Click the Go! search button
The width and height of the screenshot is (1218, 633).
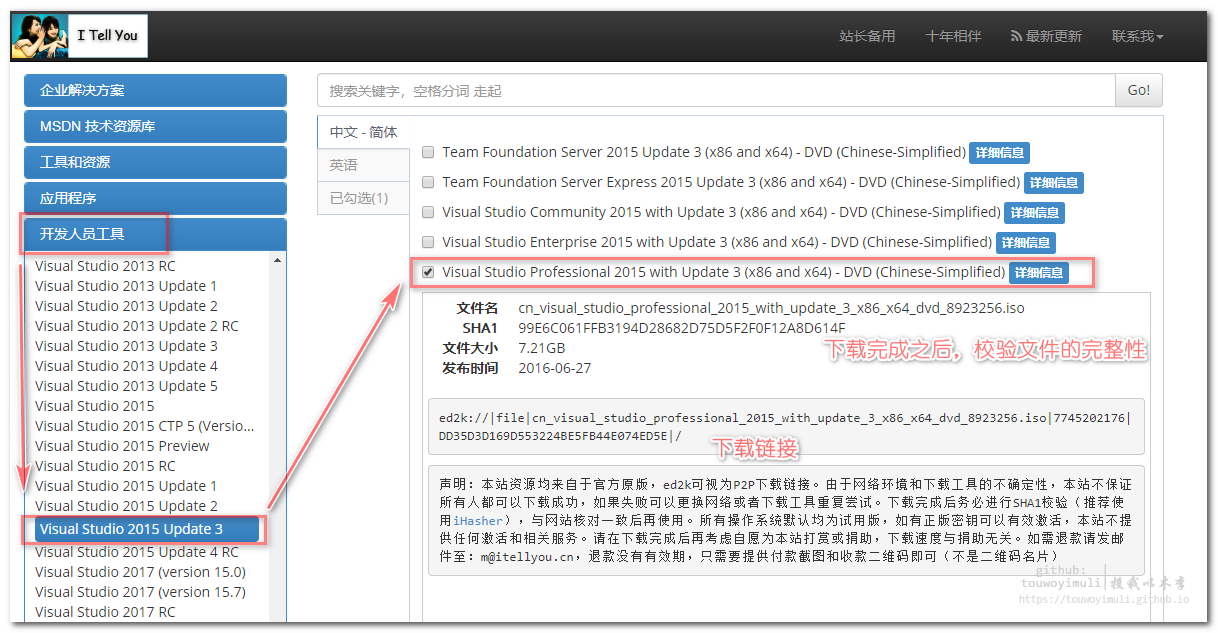pos(1139,90)
